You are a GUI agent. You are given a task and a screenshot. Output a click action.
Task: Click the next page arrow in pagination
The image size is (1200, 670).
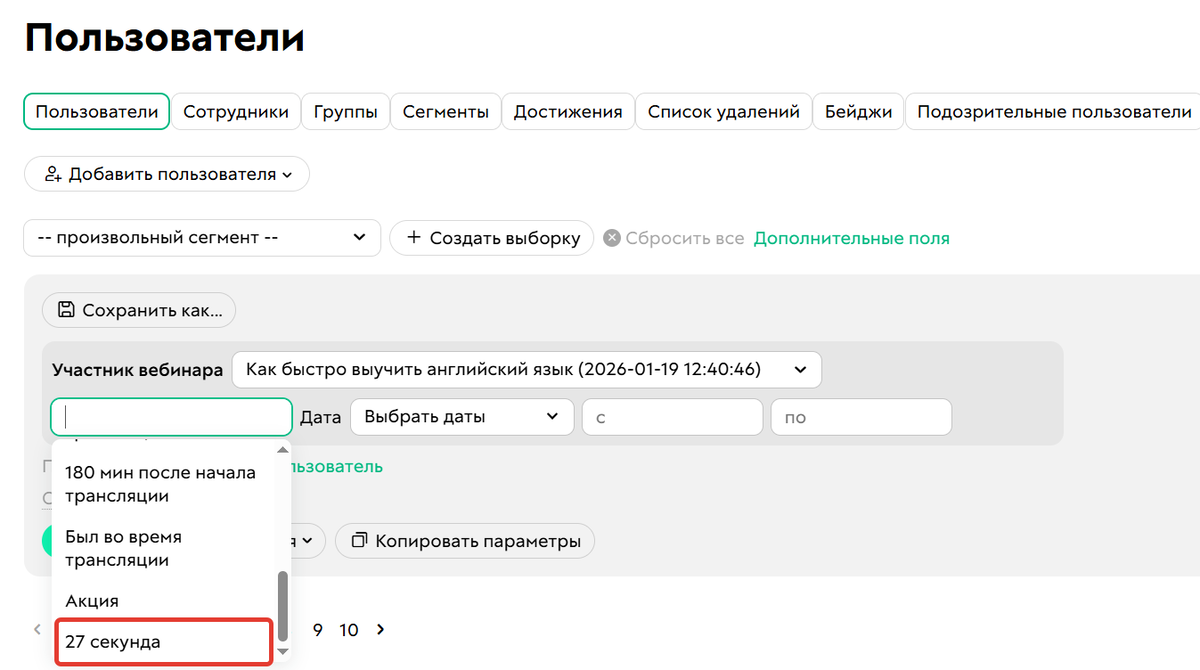(x=380, y=630)
